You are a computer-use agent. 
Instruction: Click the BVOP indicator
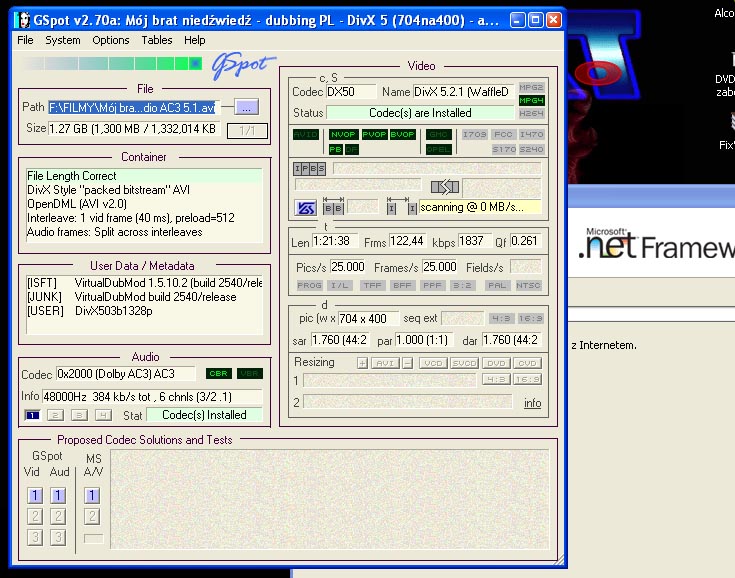pos(403,135)
